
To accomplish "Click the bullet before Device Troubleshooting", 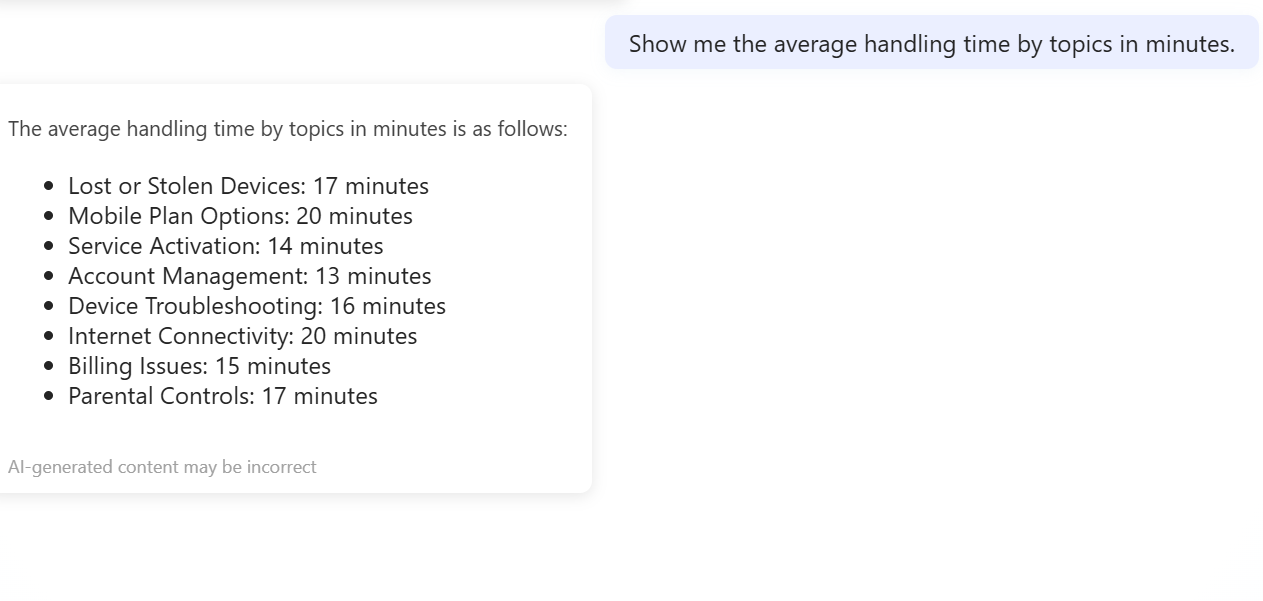I will click(x=49, y=306).
